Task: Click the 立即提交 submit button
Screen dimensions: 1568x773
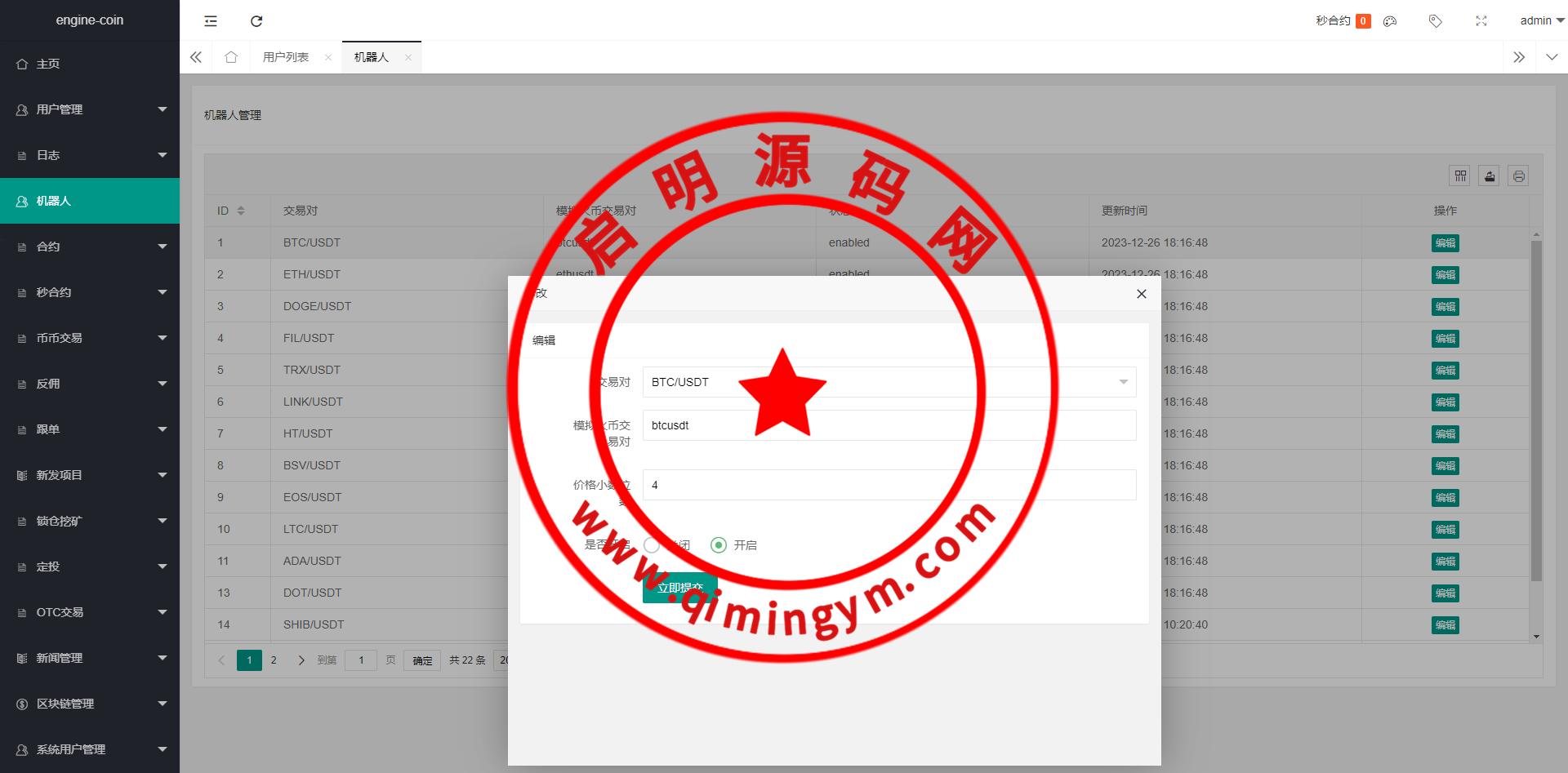Action: (x=679, y=588)
